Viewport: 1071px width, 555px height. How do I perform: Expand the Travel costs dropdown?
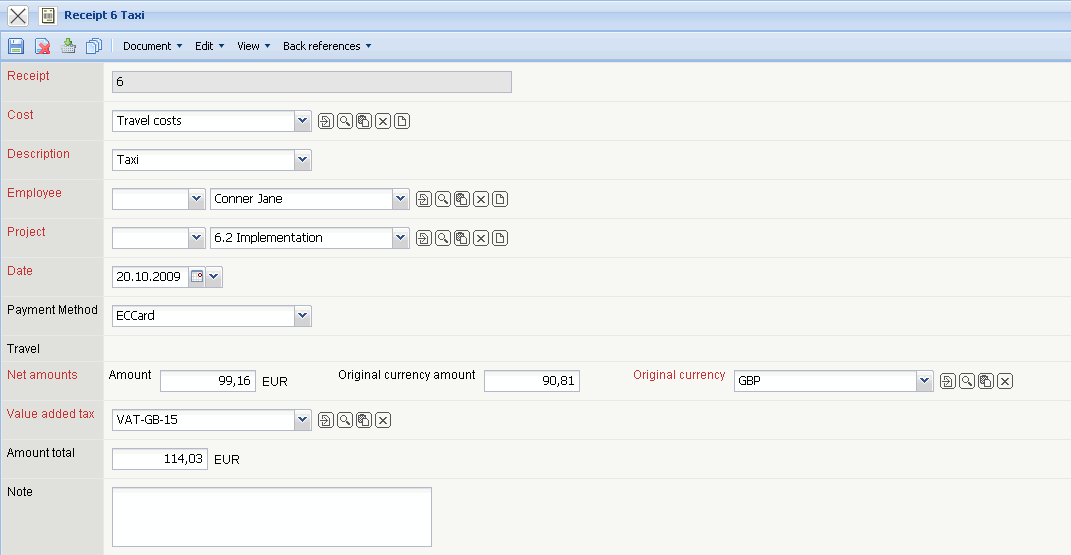[x=303, y=121]
